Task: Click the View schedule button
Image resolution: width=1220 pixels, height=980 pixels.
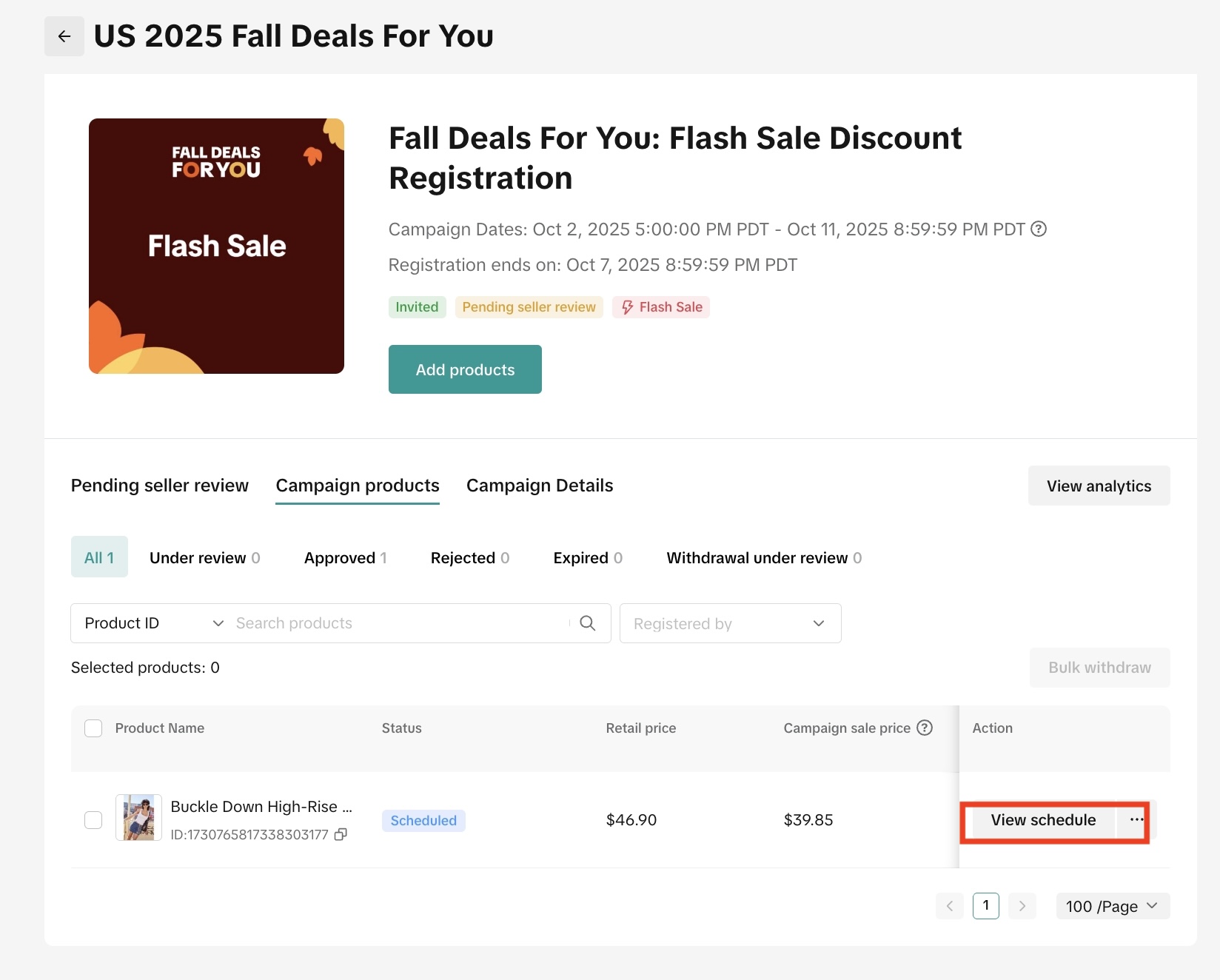Action: point(1042,820)
